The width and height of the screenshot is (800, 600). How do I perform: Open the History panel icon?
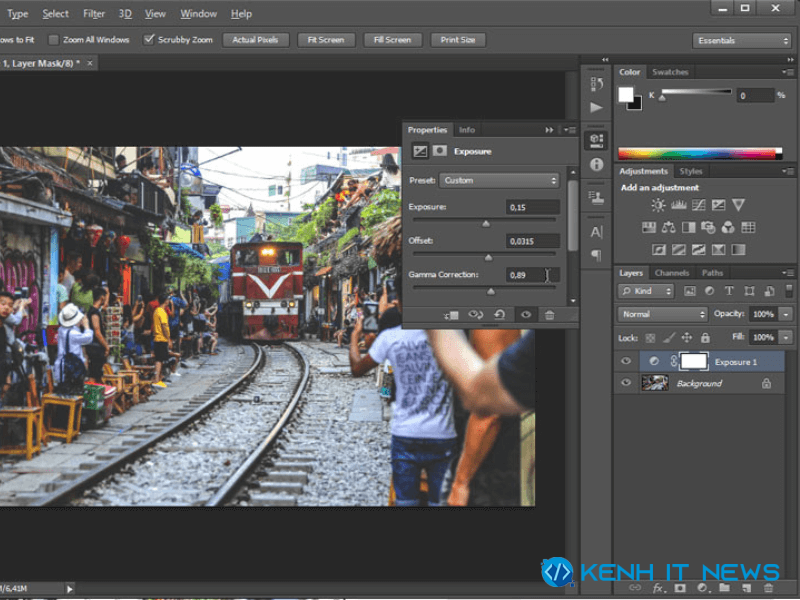click(596, 84)
